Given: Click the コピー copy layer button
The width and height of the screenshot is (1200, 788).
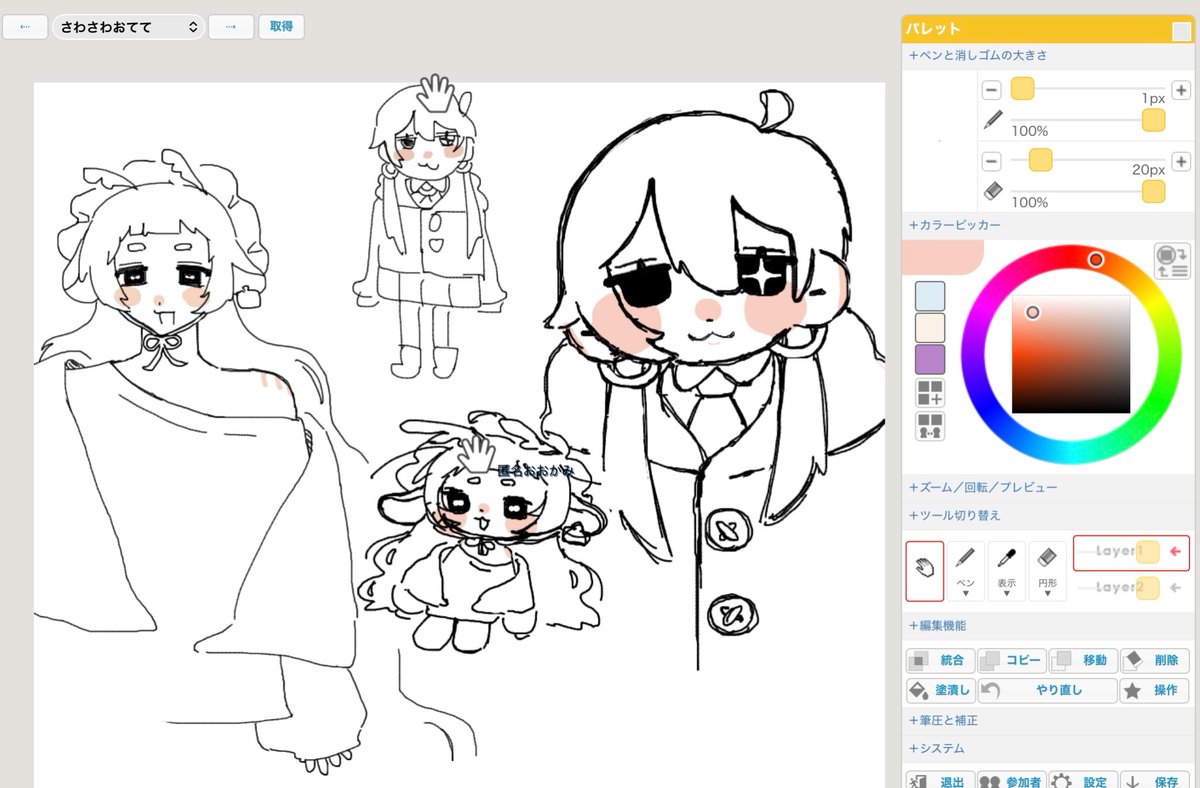Looking at the screenshot, I should 1012,661.
